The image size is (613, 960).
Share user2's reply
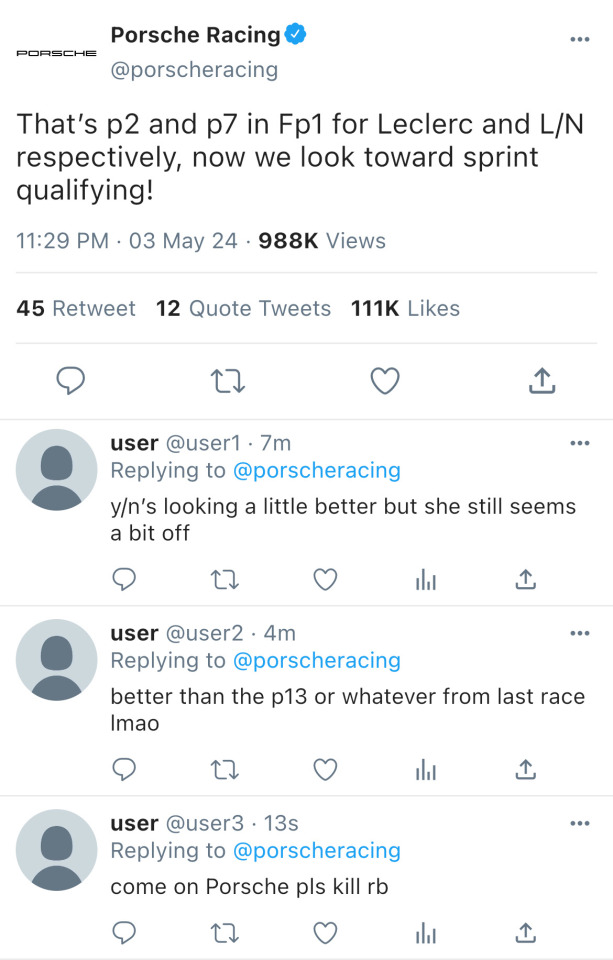click(x=526, y=769)
